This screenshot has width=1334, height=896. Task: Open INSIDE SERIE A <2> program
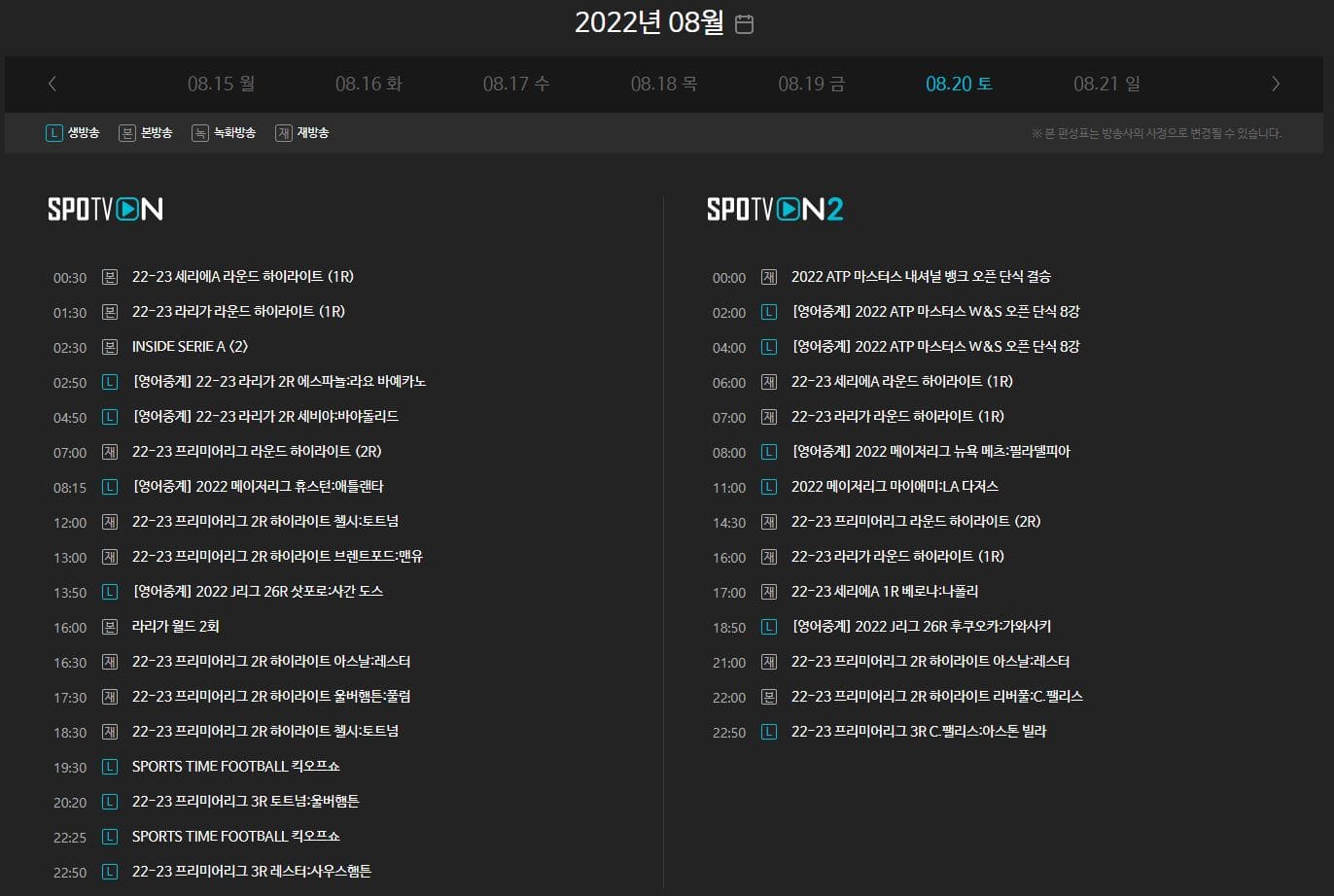point(190,347)
